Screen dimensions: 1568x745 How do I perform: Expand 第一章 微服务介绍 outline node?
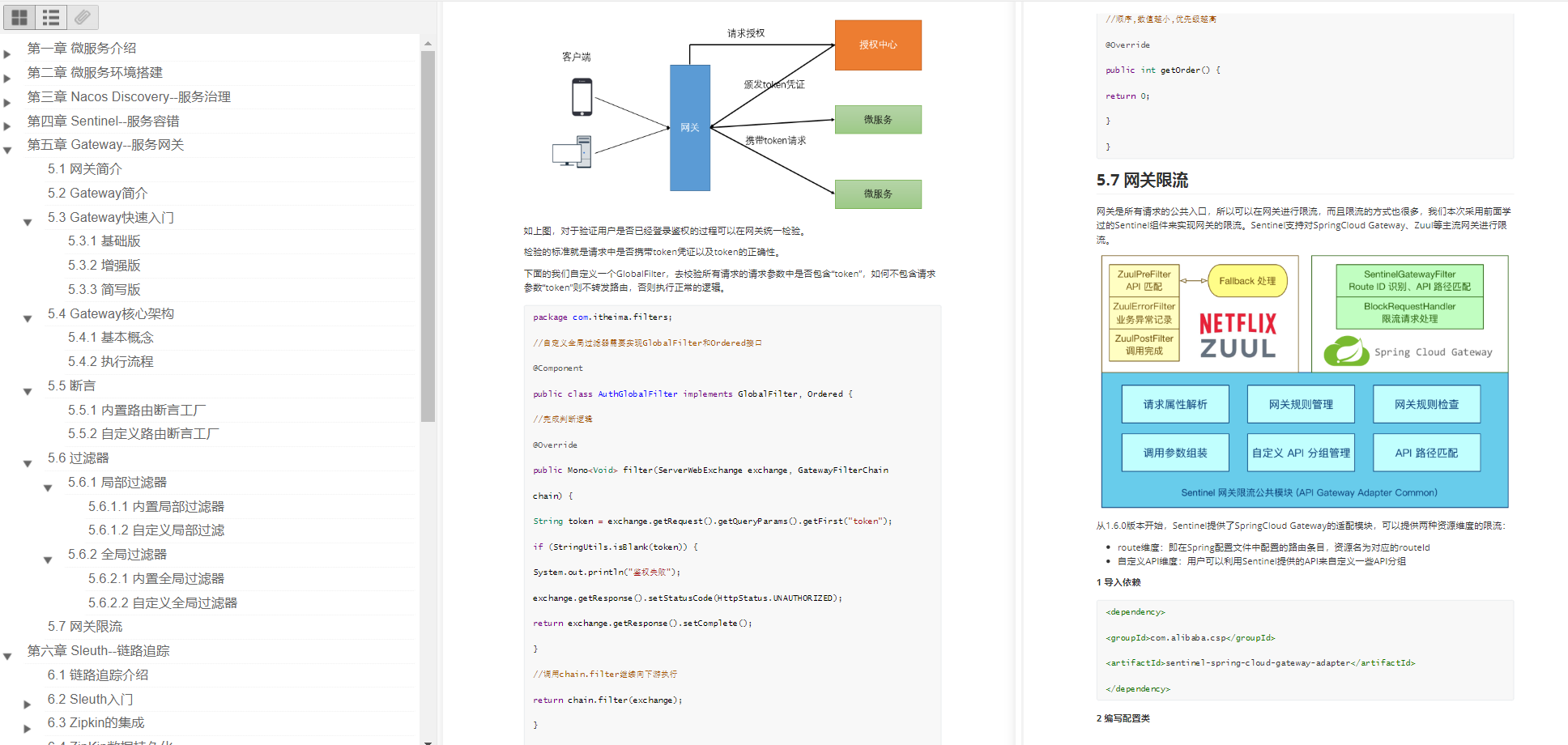coord(7,54)
